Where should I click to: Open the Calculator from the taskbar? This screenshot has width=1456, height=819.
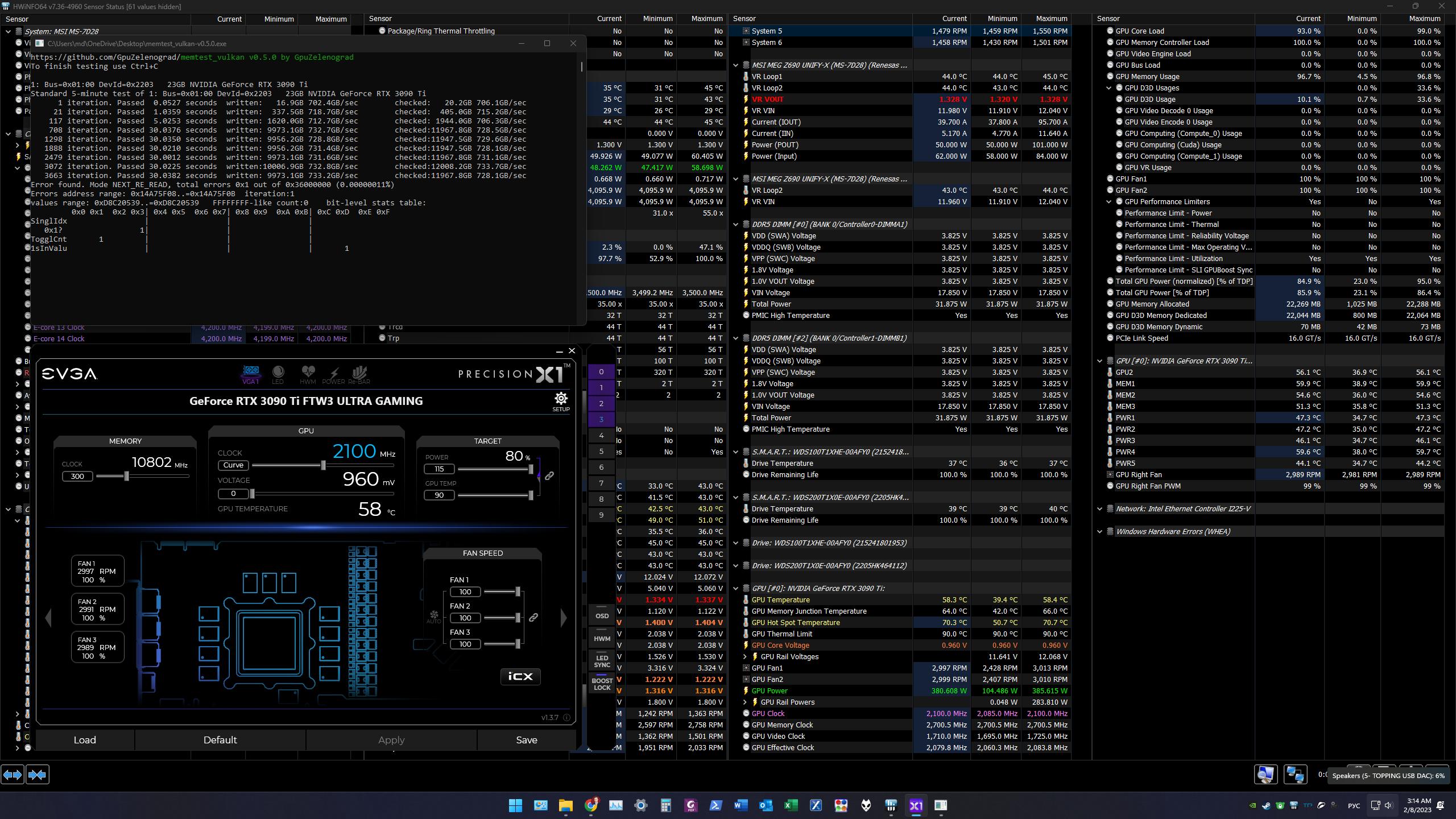(x=666, y=805)
